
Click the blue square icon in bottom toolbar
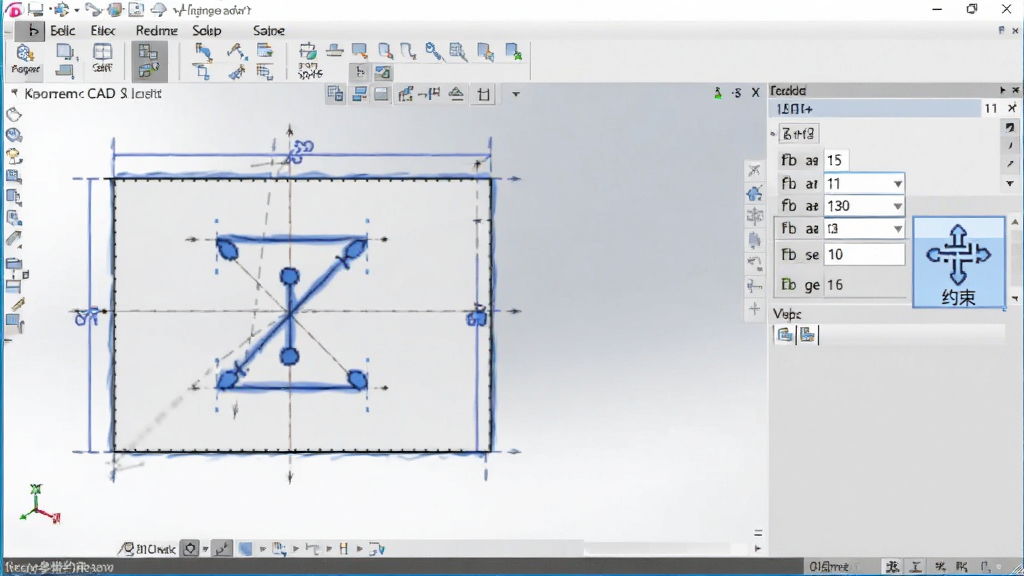click(246, 549)
